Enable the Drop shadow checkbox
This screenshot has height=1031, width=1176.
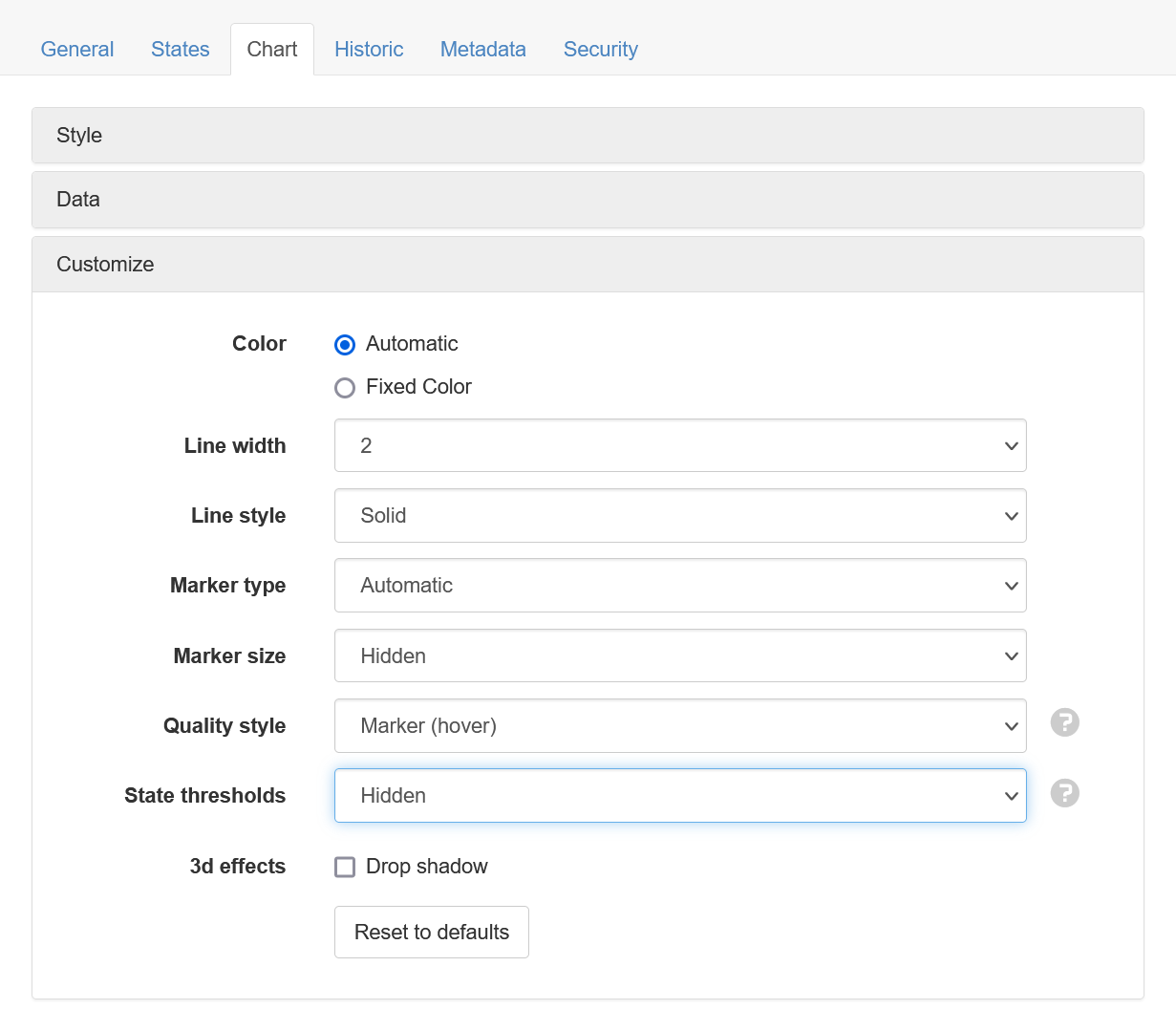point(345,867)
